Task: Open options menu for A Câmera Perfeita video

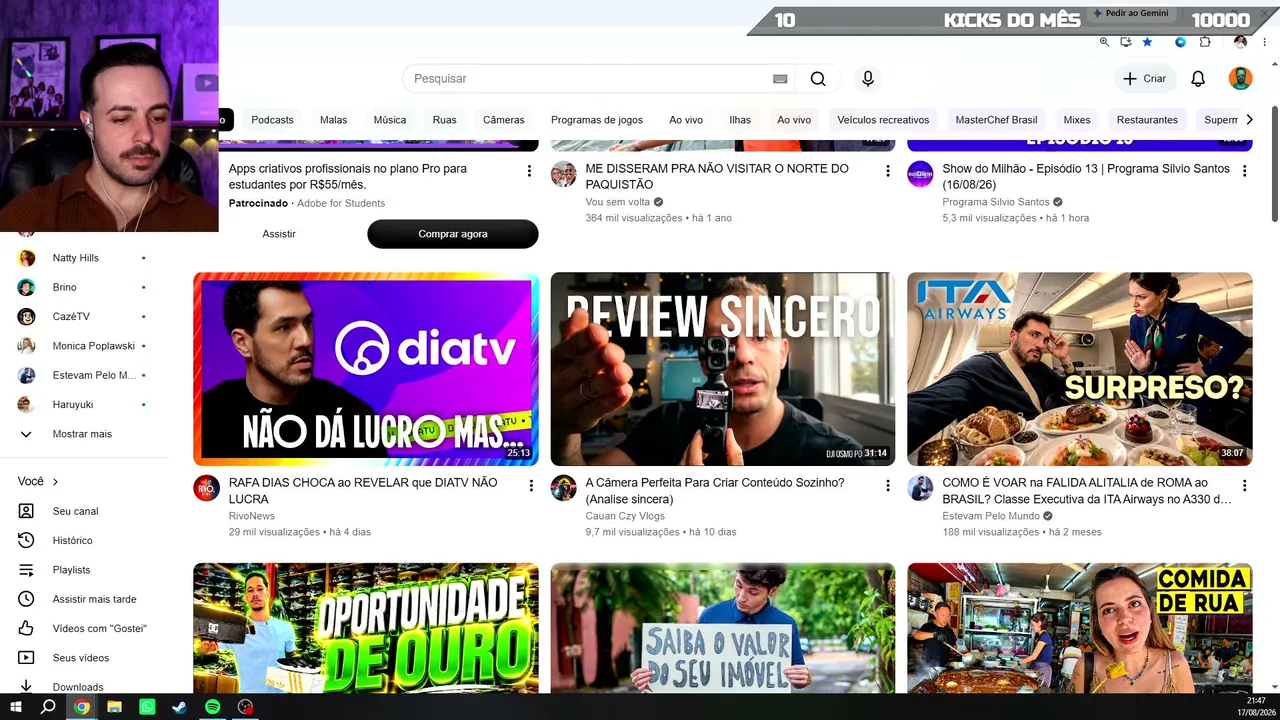Action: [x=887, y=486]
